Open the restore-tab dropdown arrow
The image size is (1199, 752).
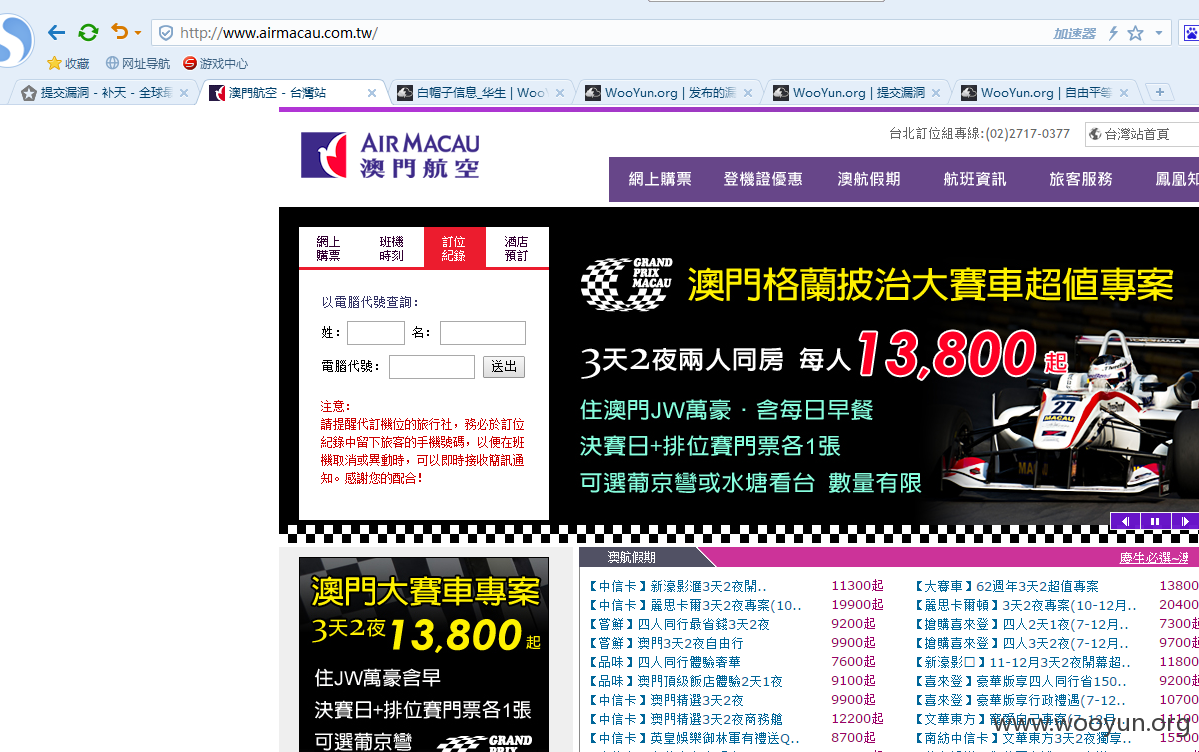point(138,33)
